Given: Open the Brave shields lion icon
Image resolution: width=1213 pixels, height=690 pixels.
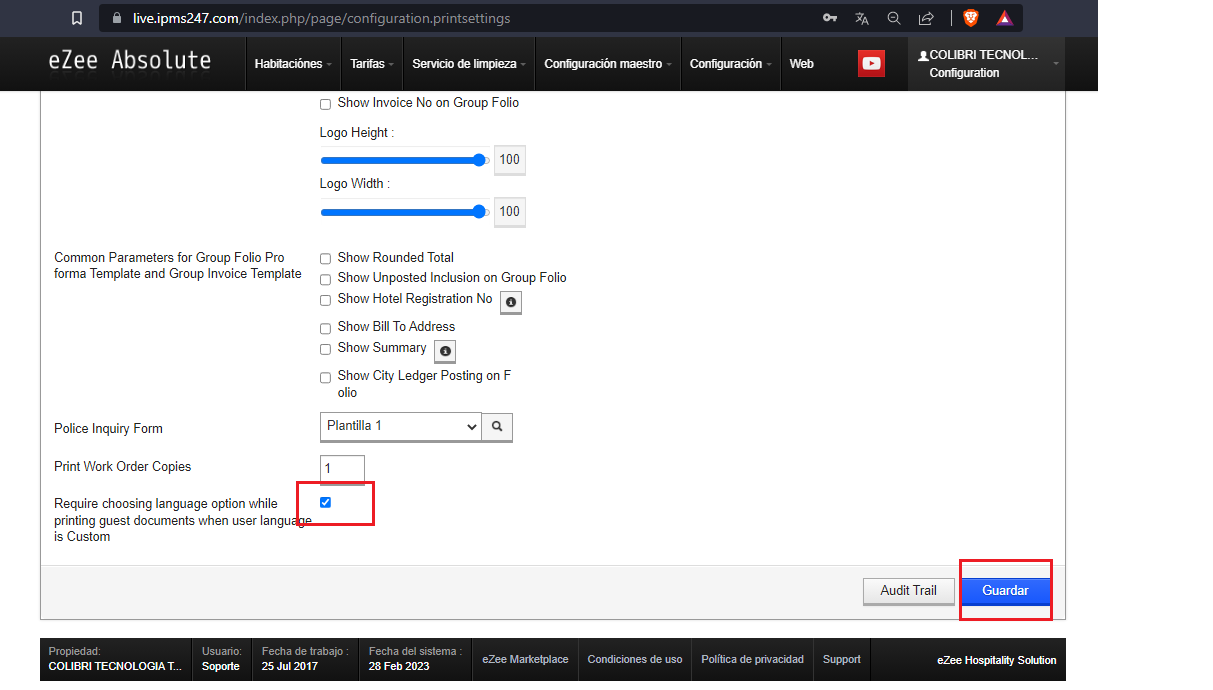Looking at the screenshot, I should pyautogui.click(x=970, y=18).
